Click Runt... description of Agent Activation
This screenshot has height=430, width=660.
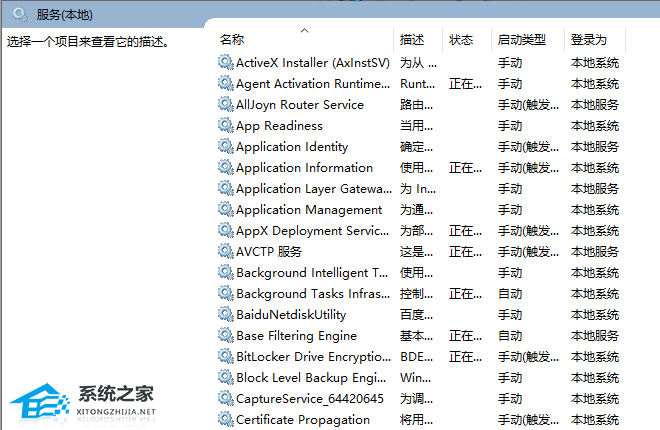tap(417, 84)
